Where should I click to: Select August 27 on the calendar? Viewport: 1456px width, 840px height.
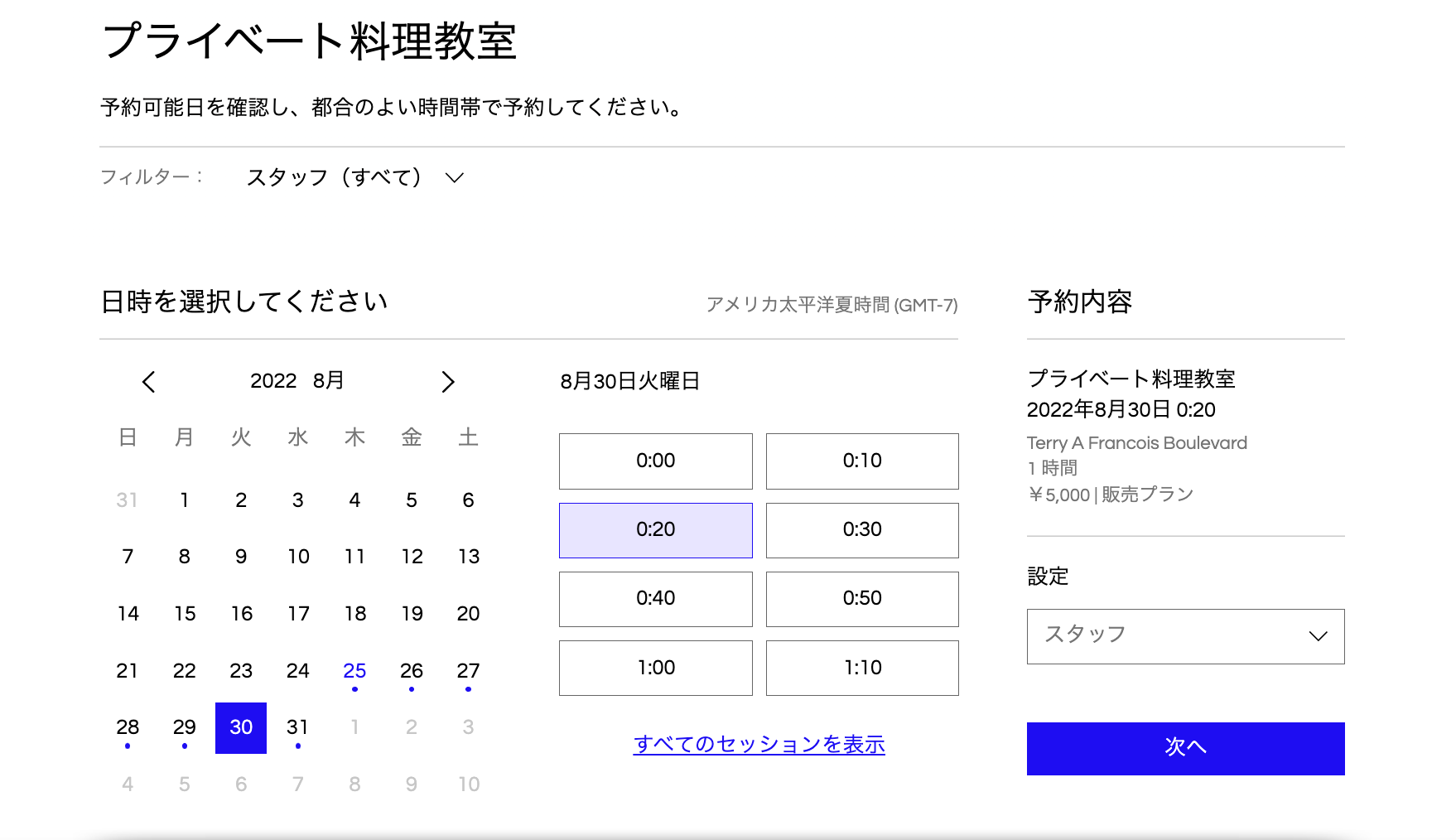click(468, 671)
